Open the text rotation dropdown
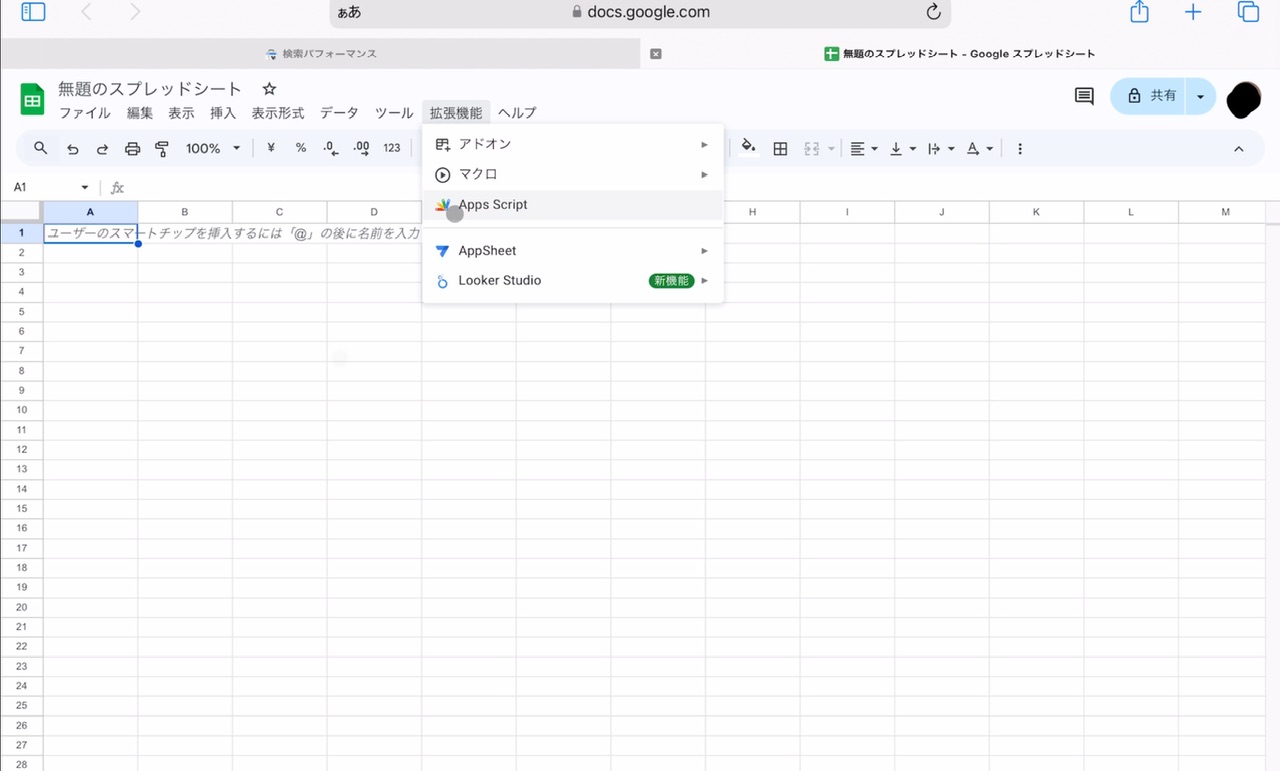 tap(980, 148)
